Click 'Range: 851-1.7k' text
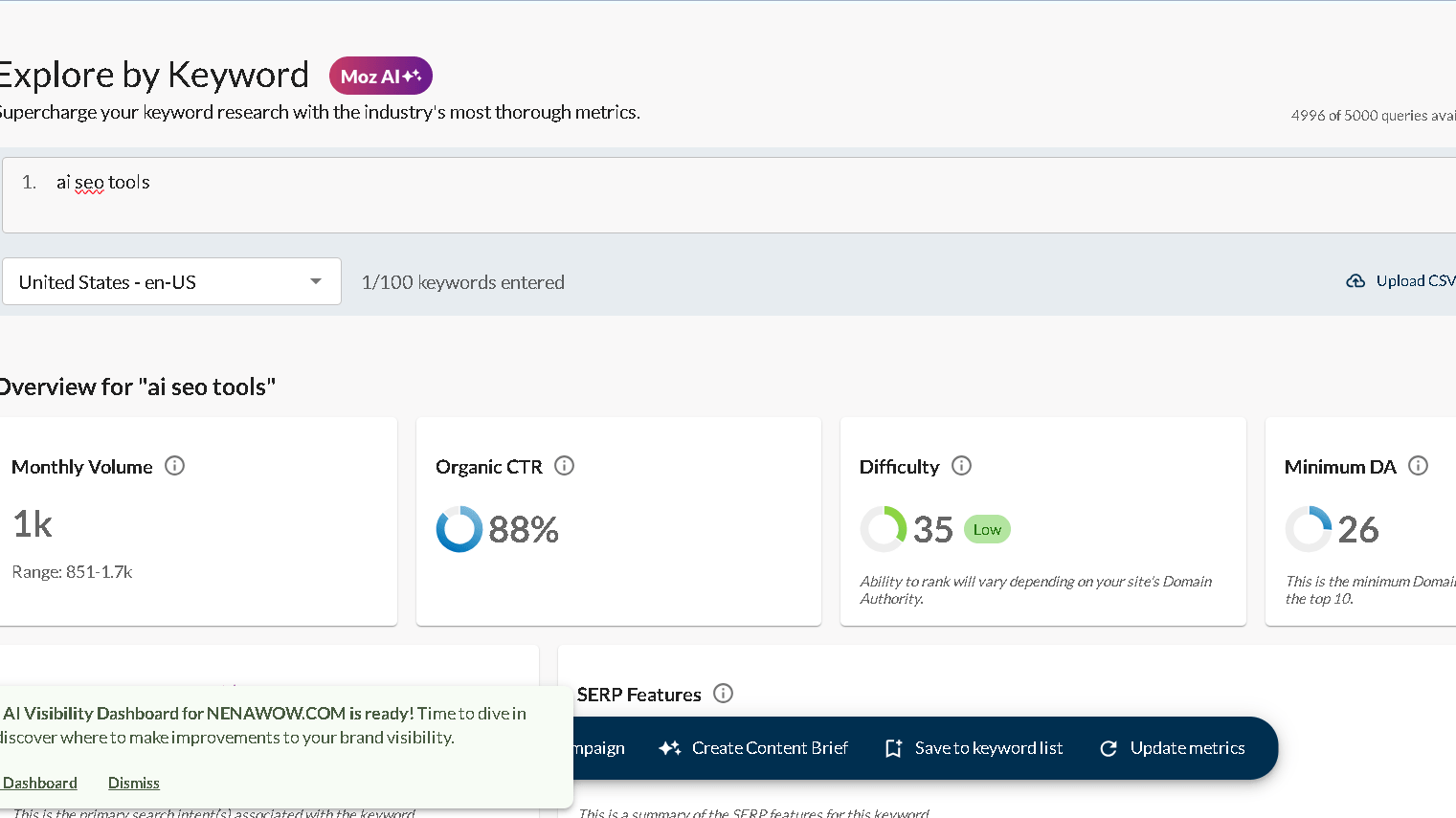 pos(72,572)
